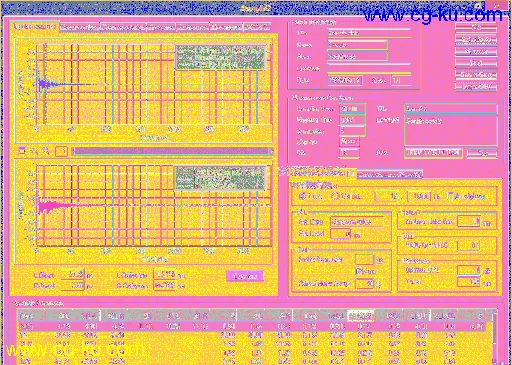
Task: Click the top button in the right-hand button column
Action: (x=476, y=28)
